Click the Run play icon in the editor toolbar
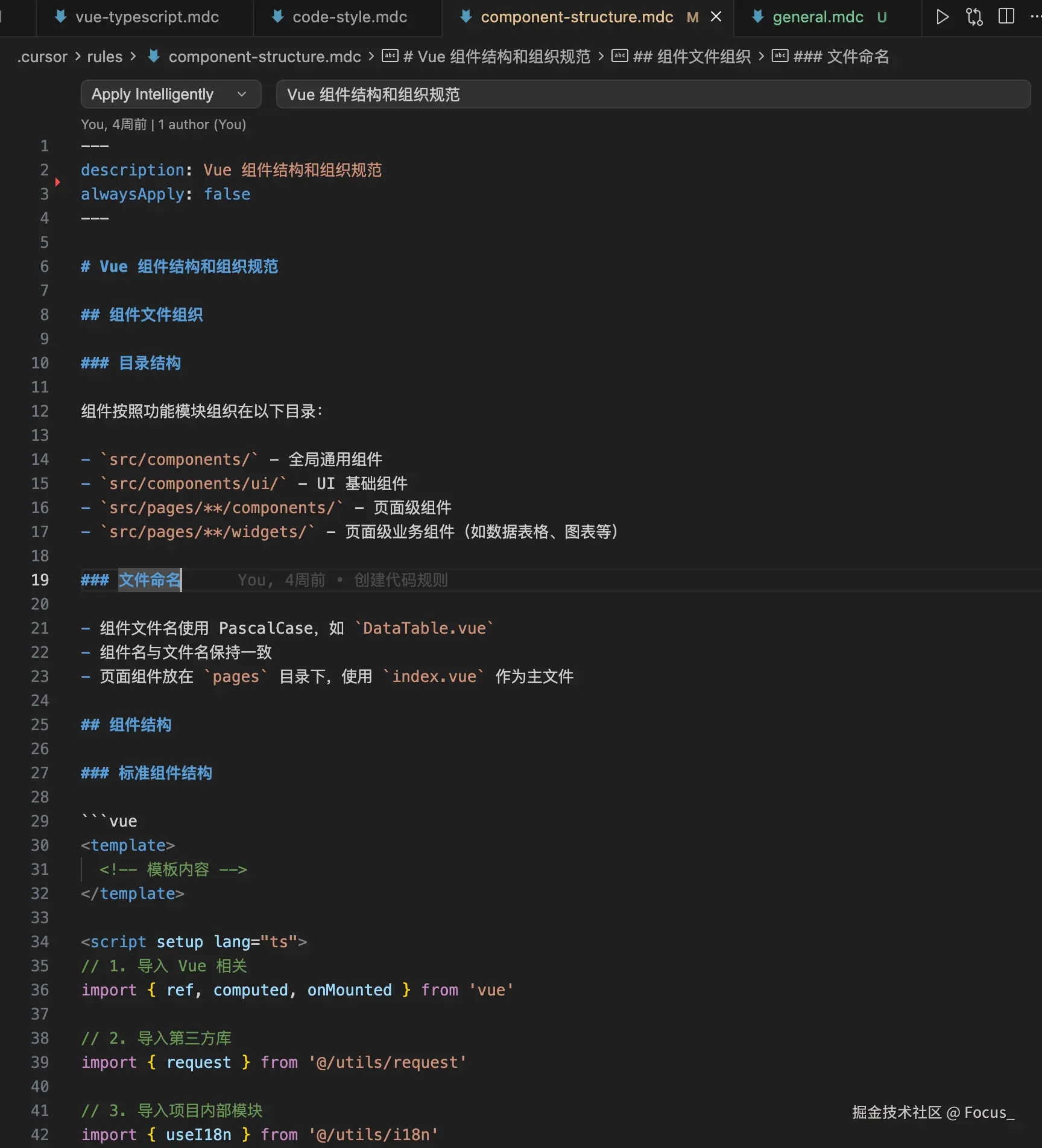This screenshot has width=1042, height=1148. [x=943, y=17]
